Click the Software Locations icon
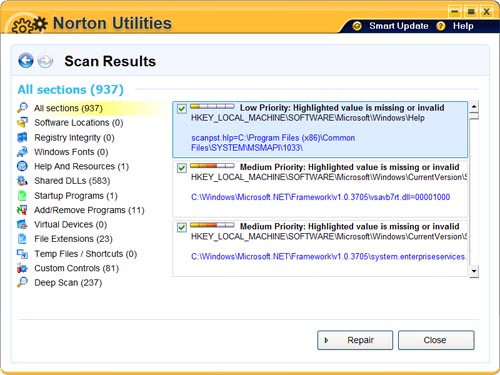Viewport: 500px width, 375px height. click(22, 122)
